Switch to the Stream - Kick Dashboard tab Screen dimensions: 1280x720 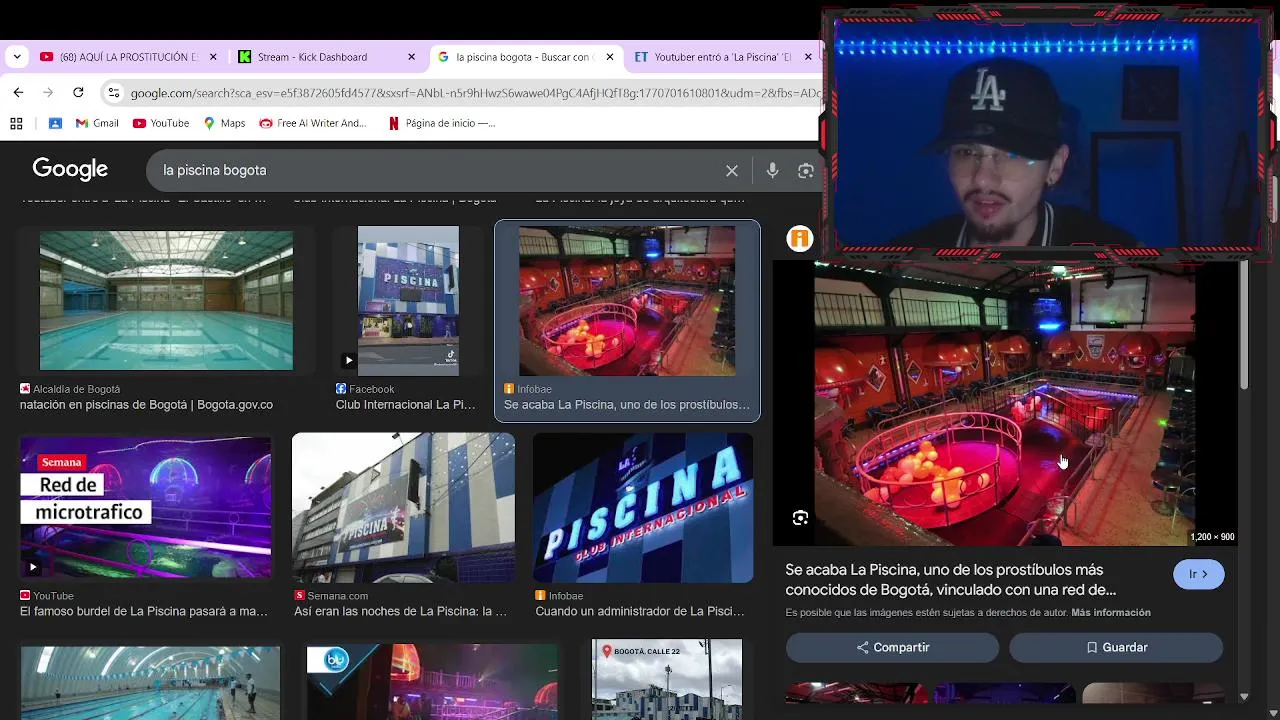pyautogui.click(x=326, y=57)
